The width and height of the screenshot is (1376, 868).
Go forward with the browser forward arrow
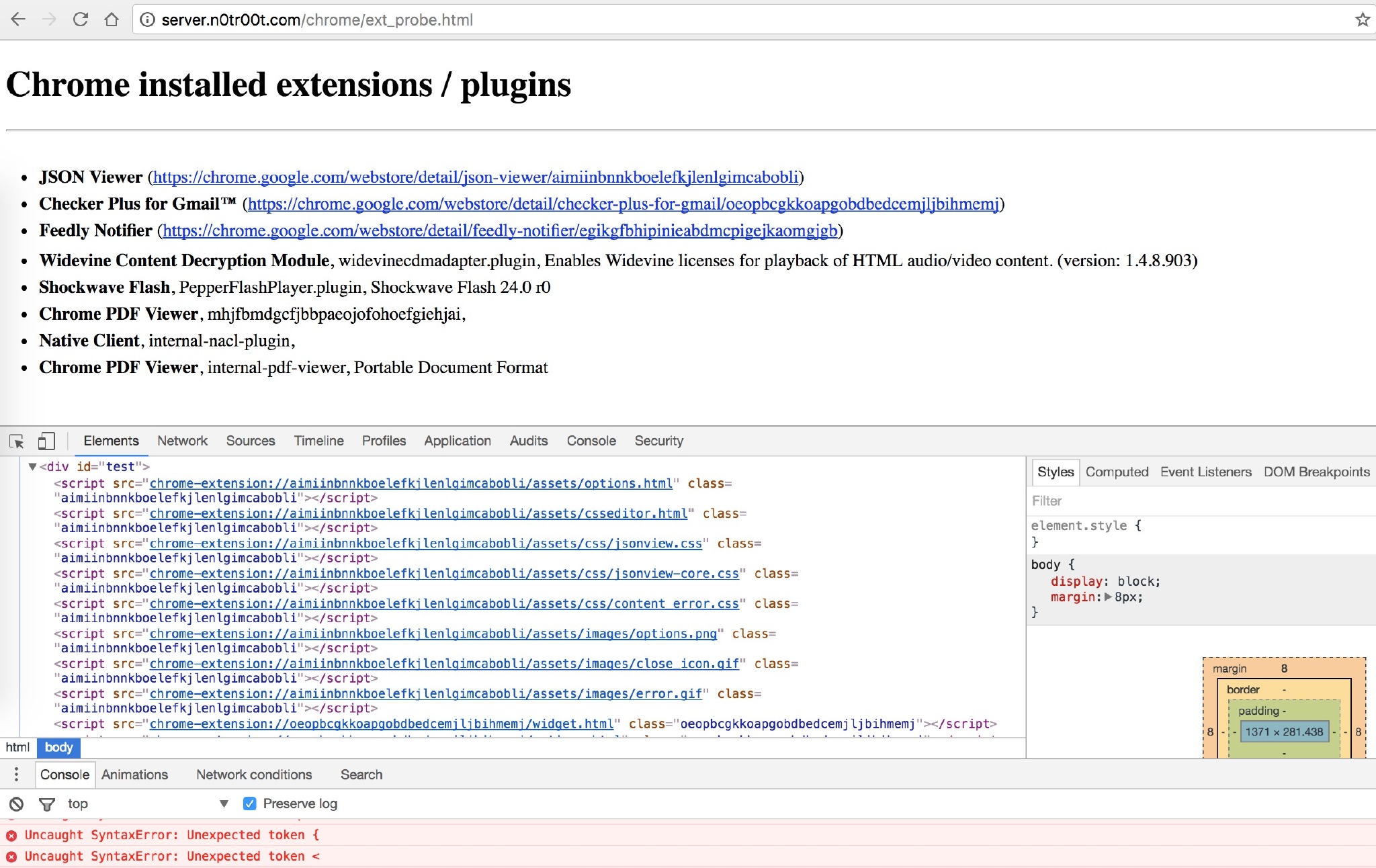(x=49, y=19)
